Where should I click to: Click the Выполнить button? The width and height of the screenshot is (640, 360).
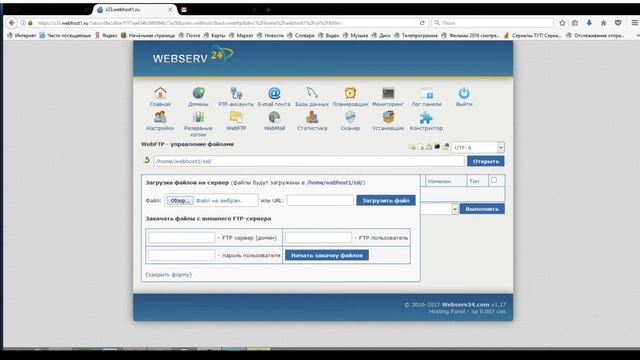coord(482,209)
